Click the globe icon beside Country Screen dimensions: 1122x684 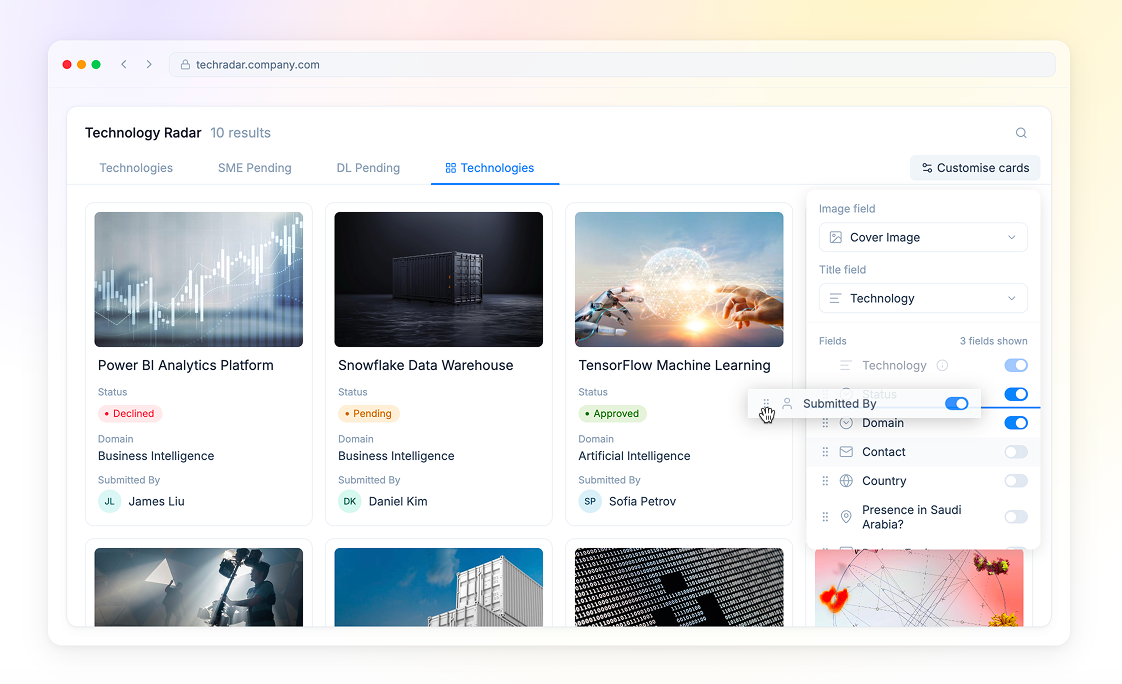[846, 481]
